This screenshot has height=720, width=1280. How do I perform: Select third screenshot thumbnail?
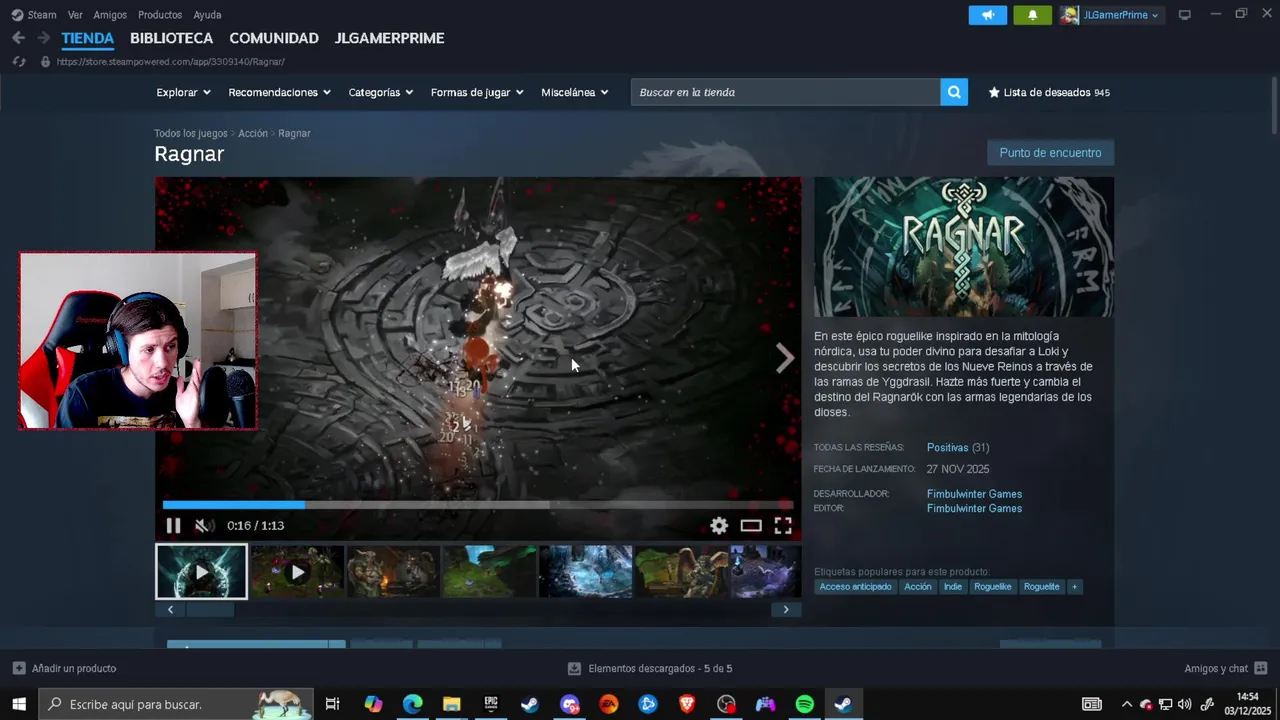click(x=393, y=571)
